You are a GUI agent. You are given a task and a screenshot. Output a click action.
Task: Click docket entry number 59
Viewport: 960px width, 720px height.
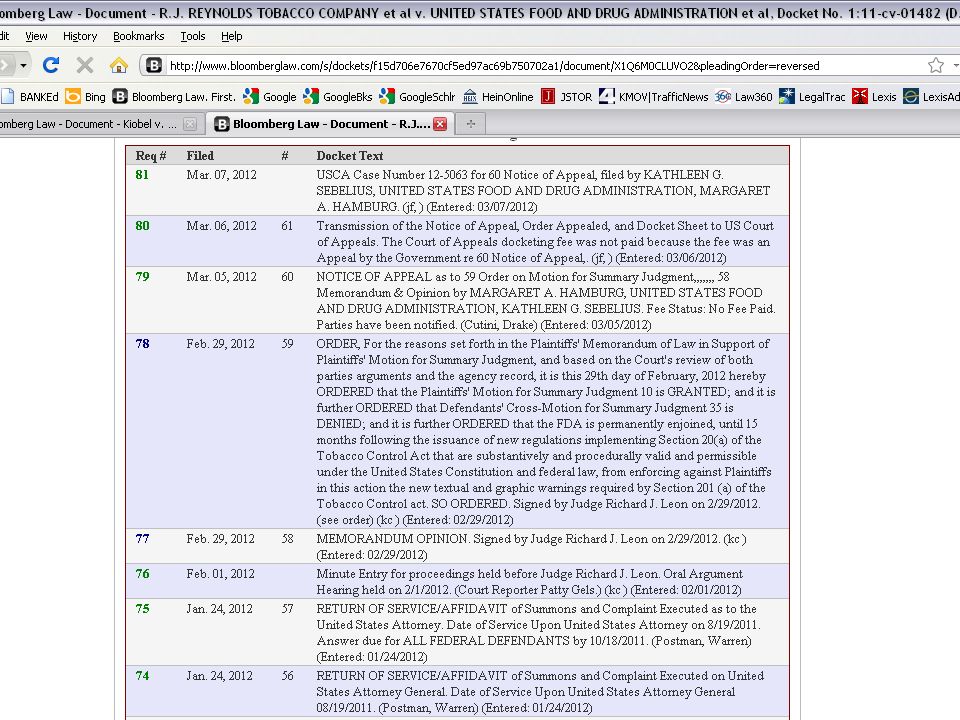pos(287,343)
